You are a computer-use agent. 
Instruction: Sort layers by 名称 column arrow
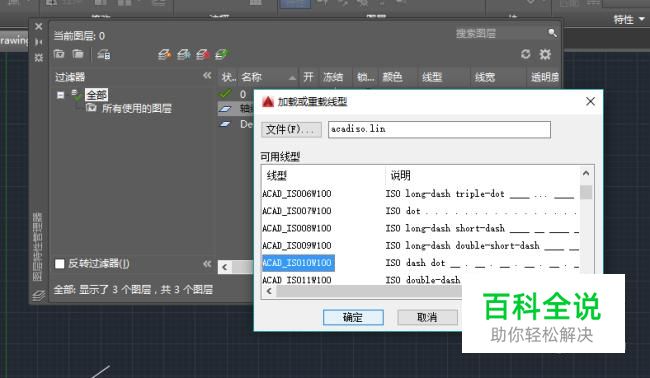coord(292,78)
